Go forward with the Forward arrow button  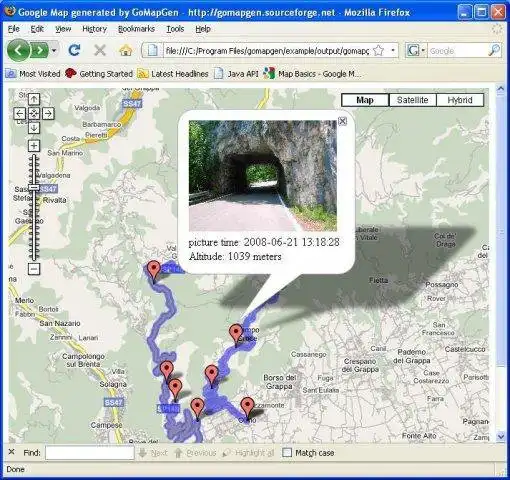39,51
